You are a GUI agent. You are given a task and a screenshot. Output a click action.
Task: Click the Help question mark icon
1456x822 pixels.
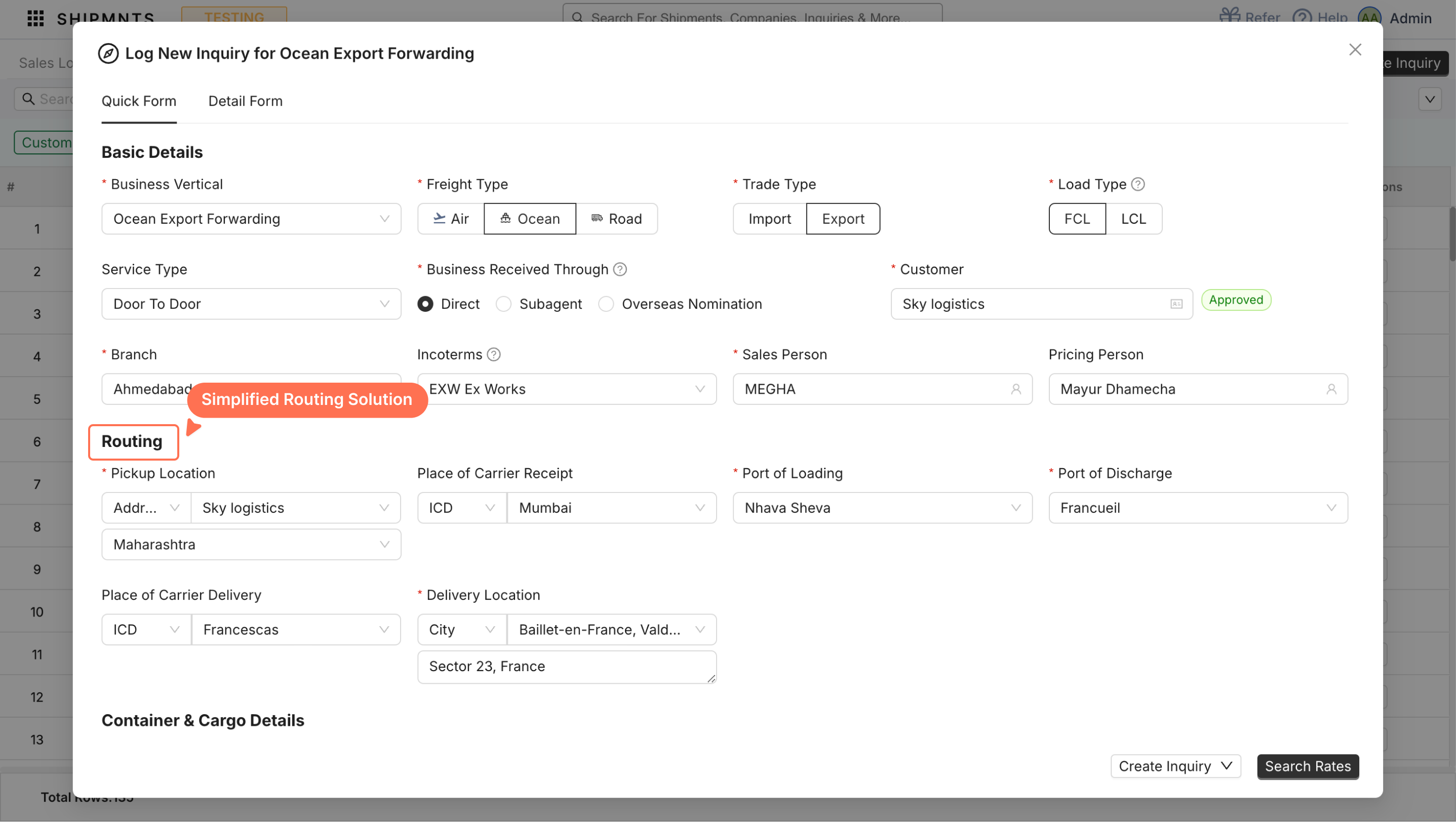click(x=1302, y=16)
